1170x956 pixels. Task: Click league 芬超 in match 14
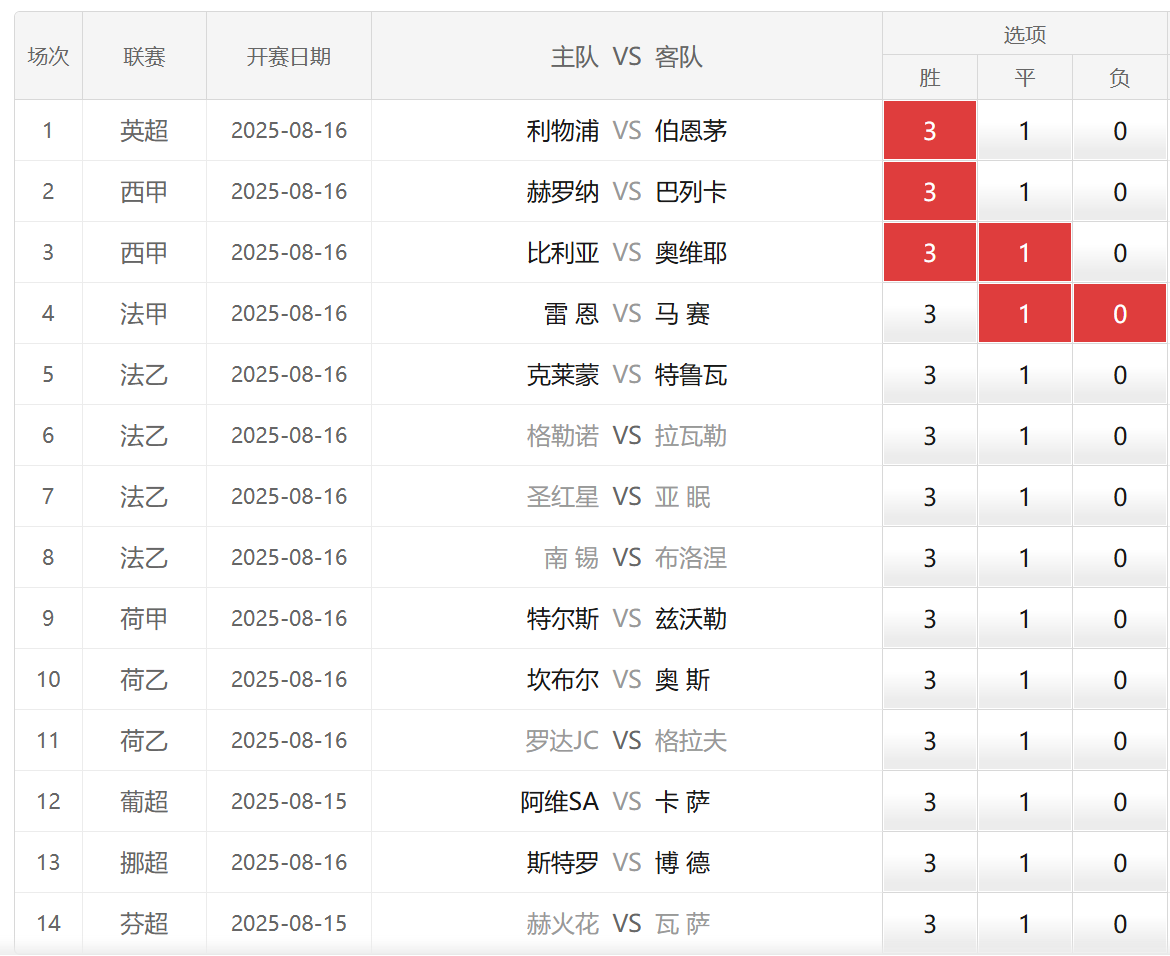pos(144,924)
